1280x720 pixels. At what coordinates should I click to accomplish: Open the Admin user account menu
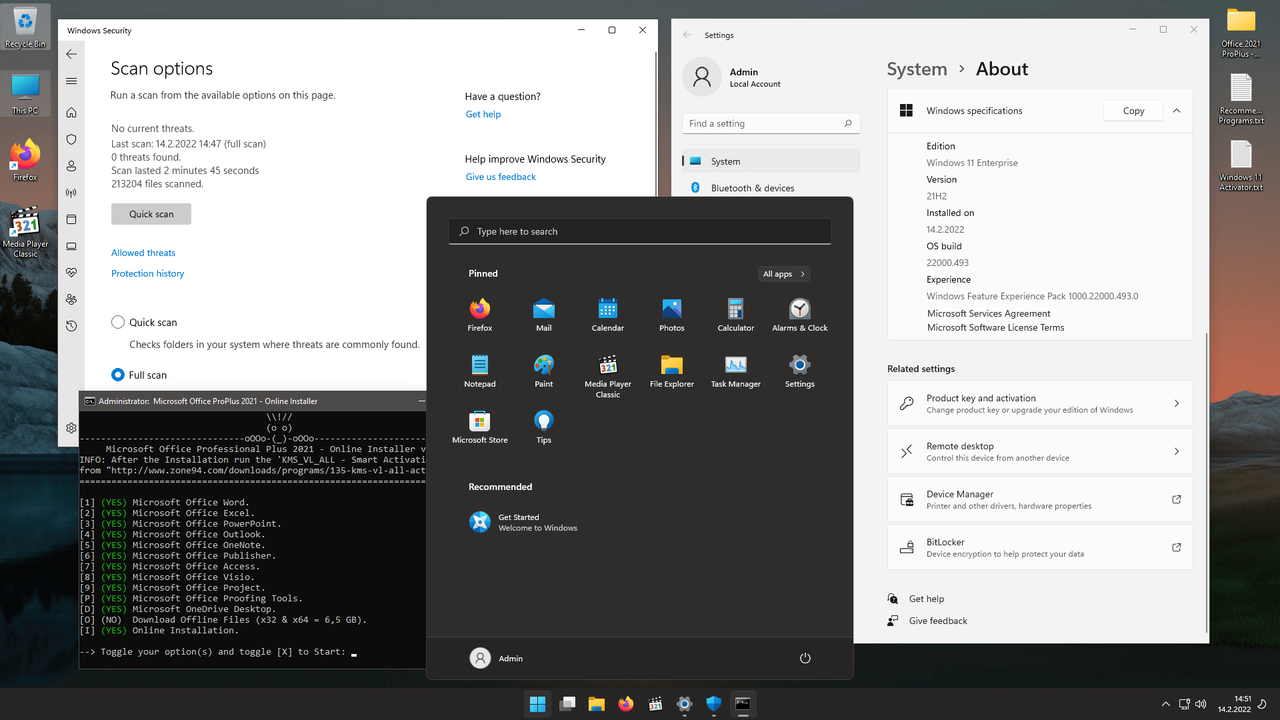tap(497, 658)
